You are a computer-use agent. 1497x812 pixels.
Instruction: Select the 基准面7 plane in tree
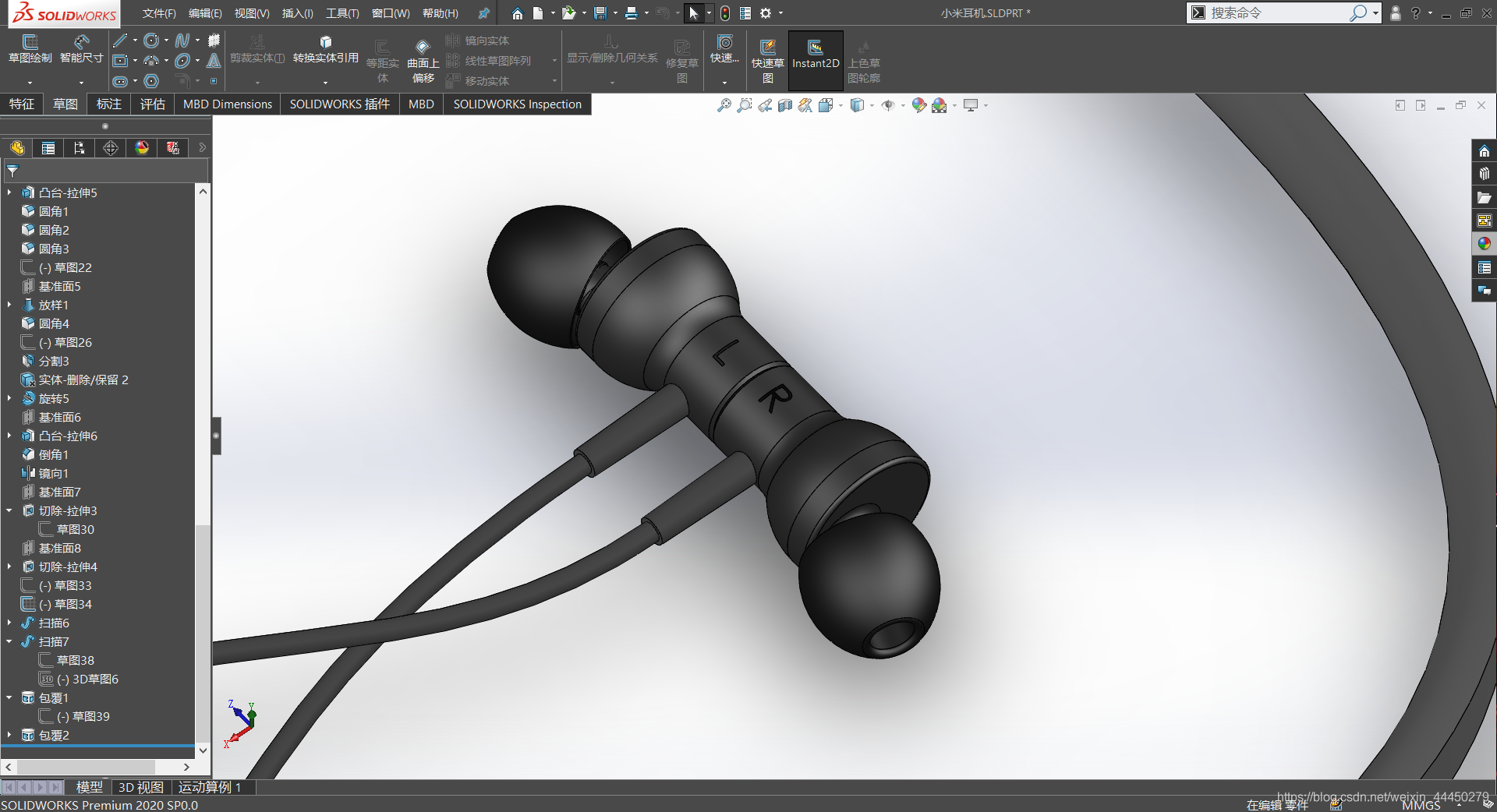coord(51,492)
